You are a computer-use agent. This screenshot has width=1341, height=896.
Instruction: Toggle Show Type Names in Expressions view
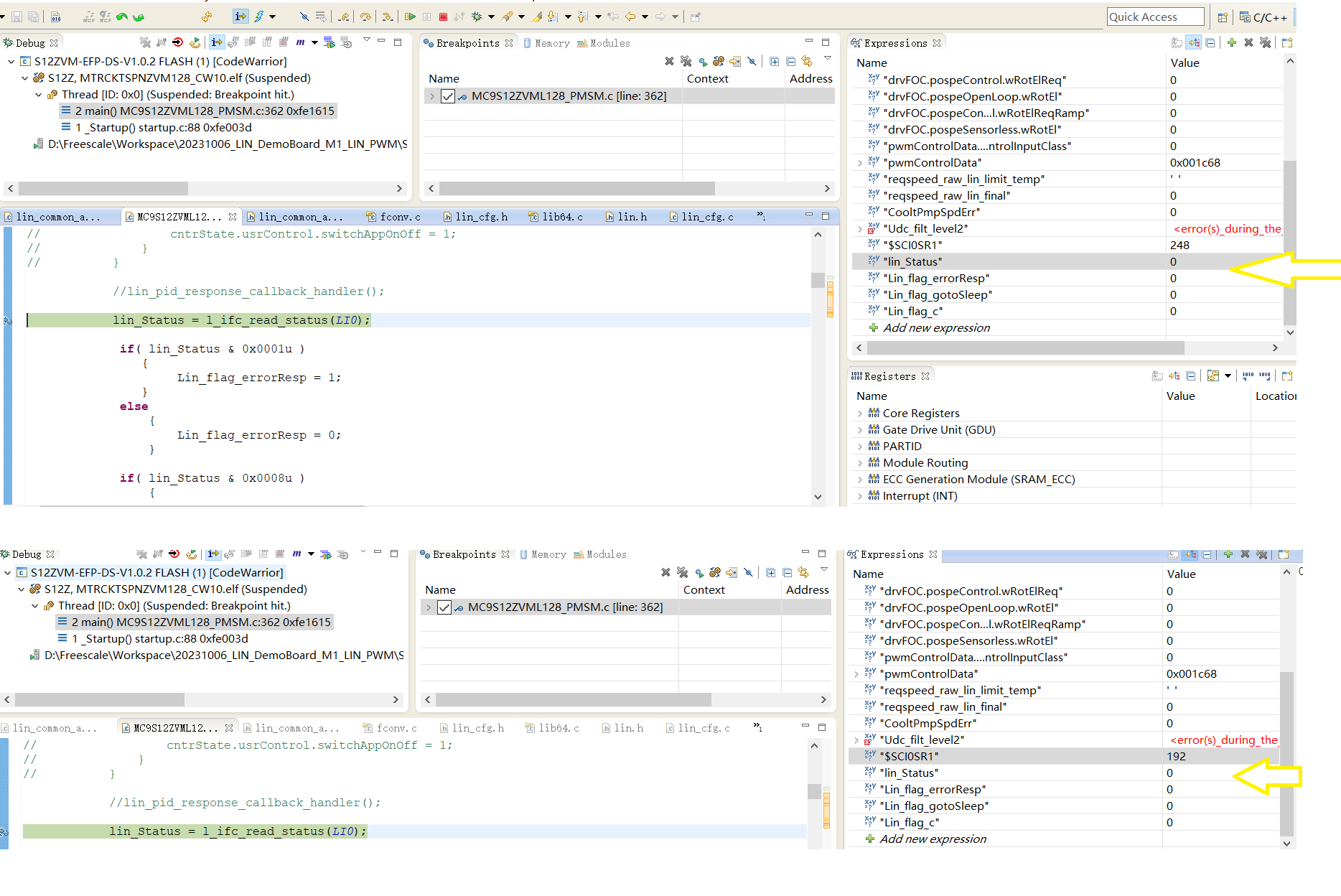pyautogui.click(x=1177, y=42)
